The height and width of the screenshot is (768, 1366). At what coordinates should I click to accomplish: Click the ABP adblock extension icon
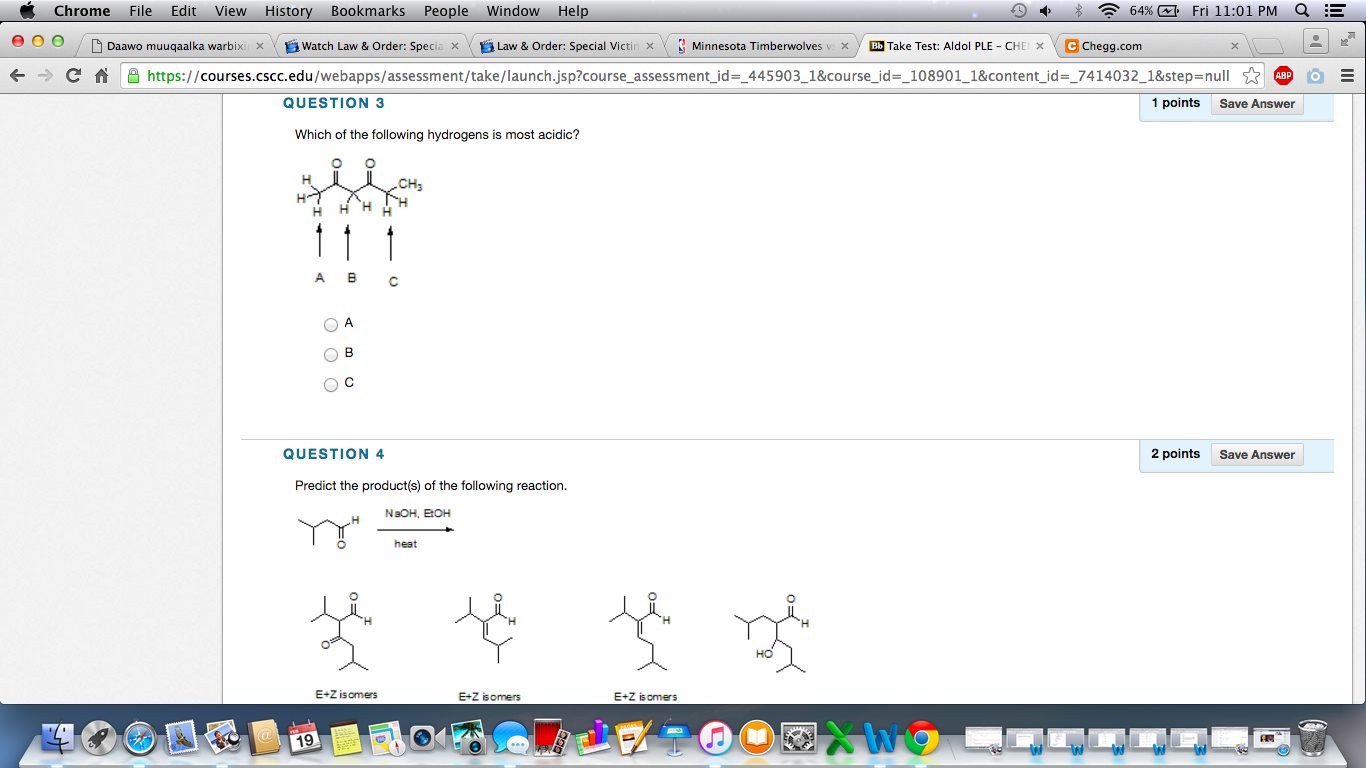point(1283,75)
